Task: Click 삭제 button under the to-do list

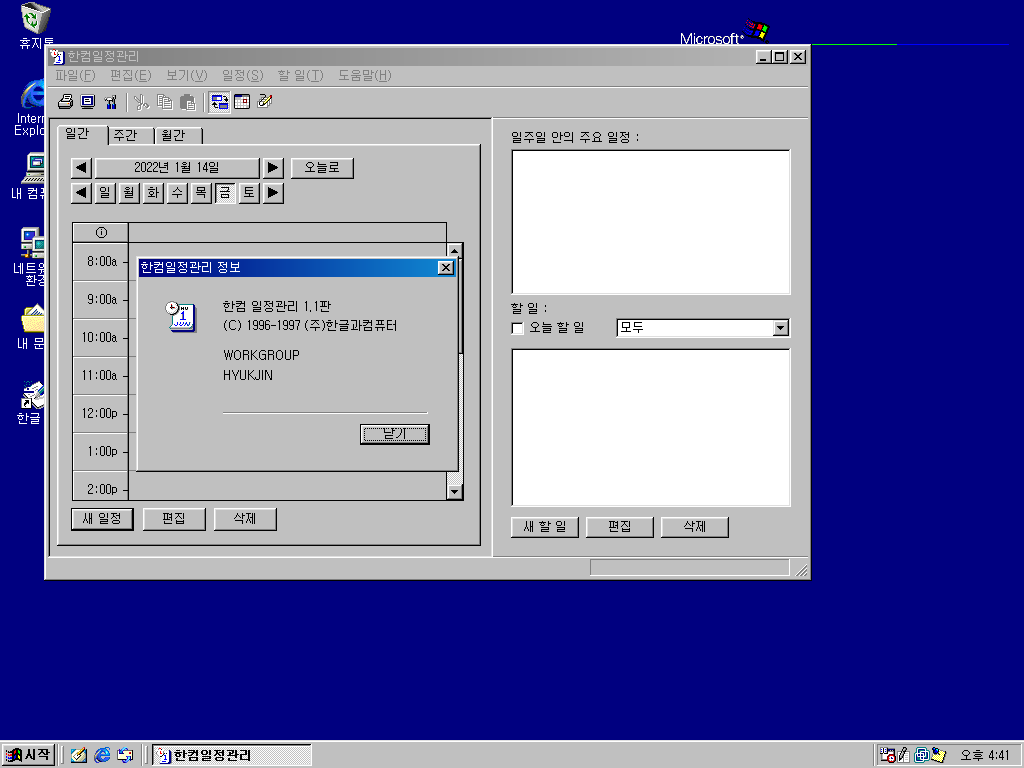Action: (x=694, y=527)
